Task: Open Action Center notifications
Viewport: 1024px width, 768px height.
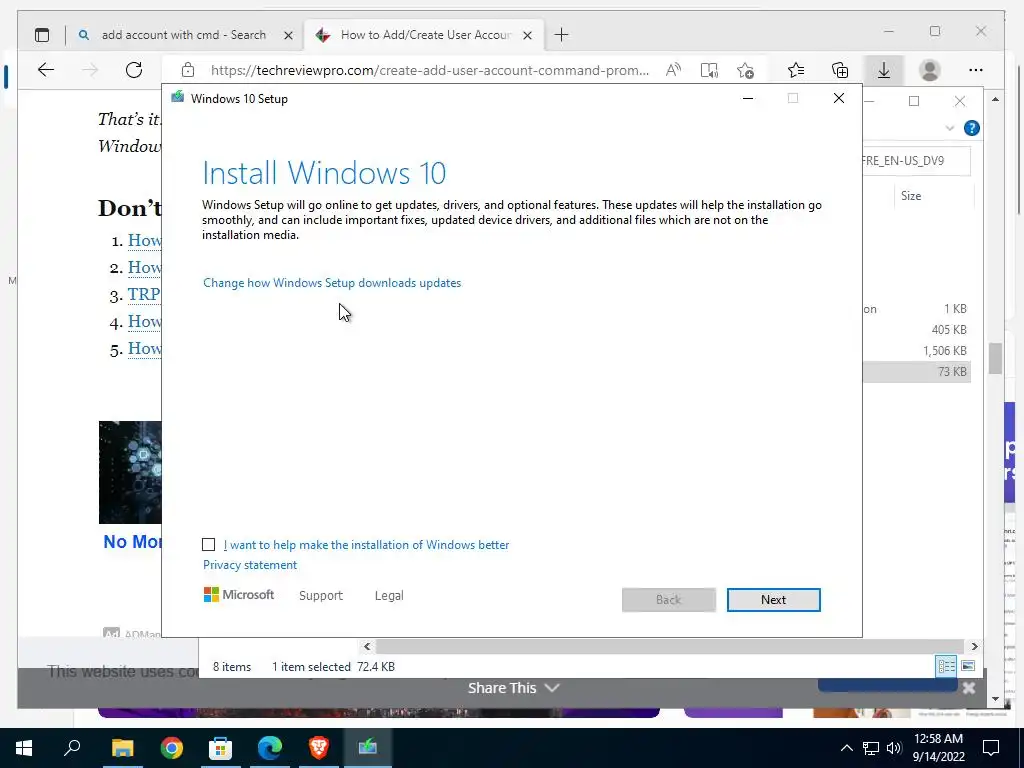Action: (x=991, y=748)
